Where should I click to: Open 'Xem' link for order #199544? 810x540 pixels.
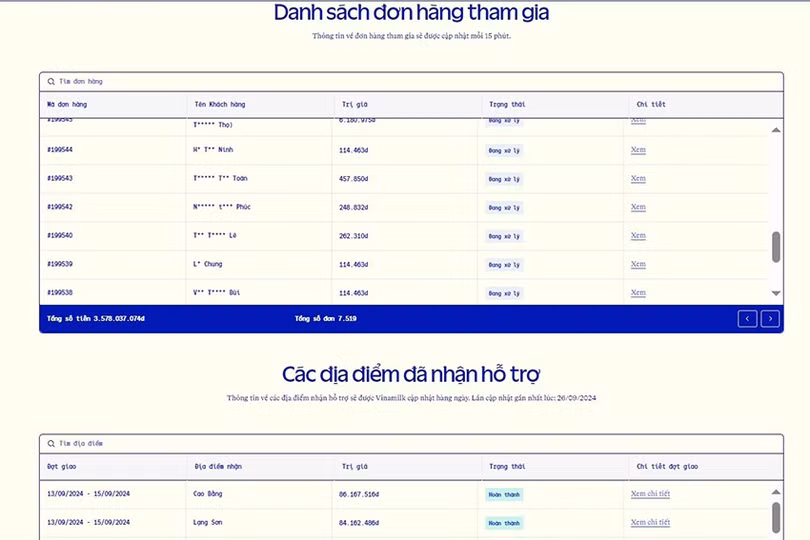pyautogui.click(x=638, y=150)
